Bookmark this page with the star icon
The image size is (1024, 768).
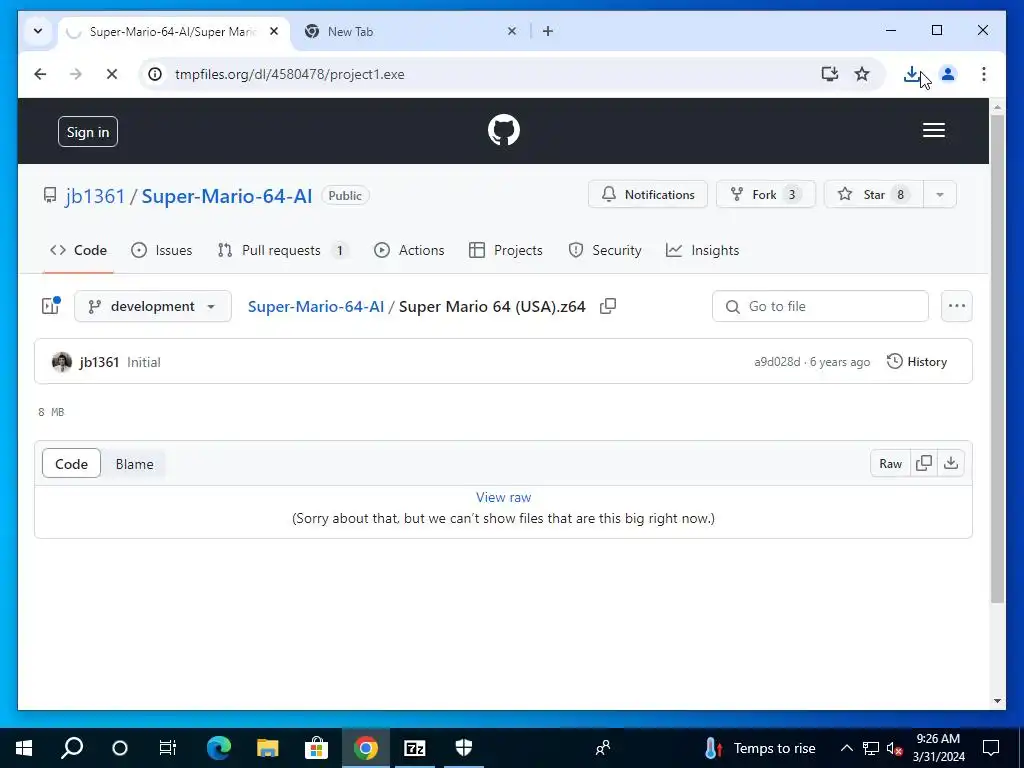click(x=862, y=74)
